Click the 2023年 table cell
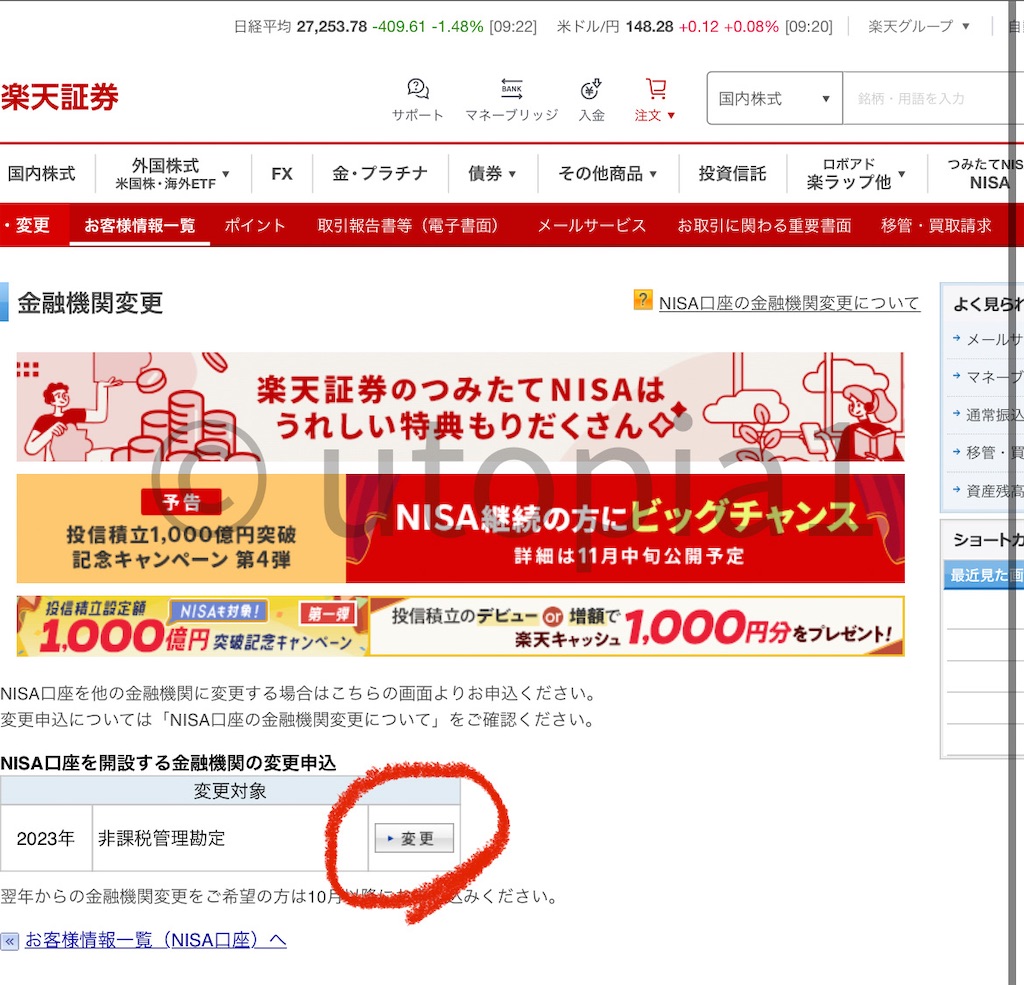This screenshot has height=985, width=1024. [x=46, y=838]
